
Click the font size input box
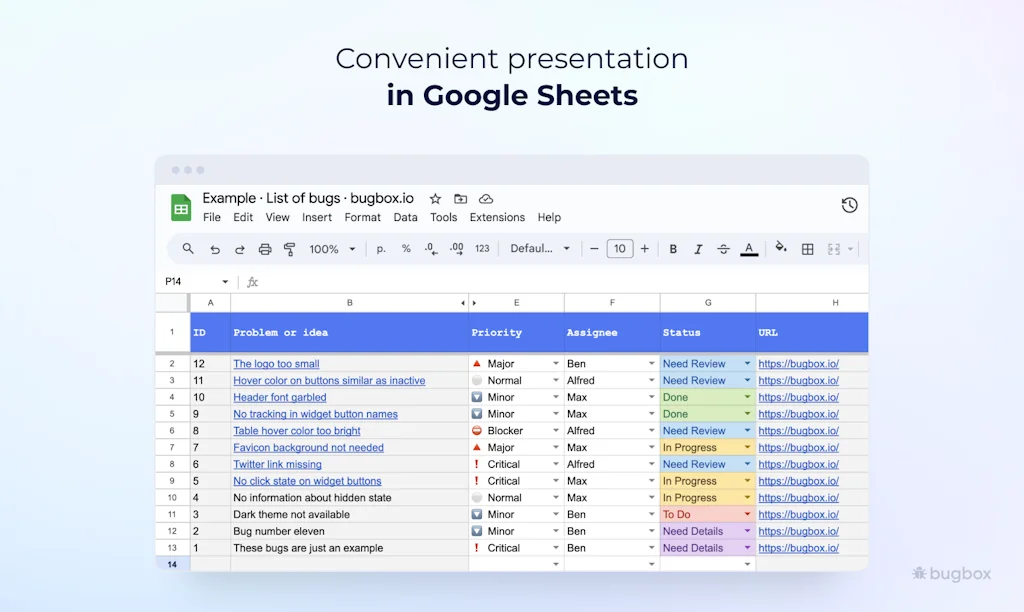[620, 249]
